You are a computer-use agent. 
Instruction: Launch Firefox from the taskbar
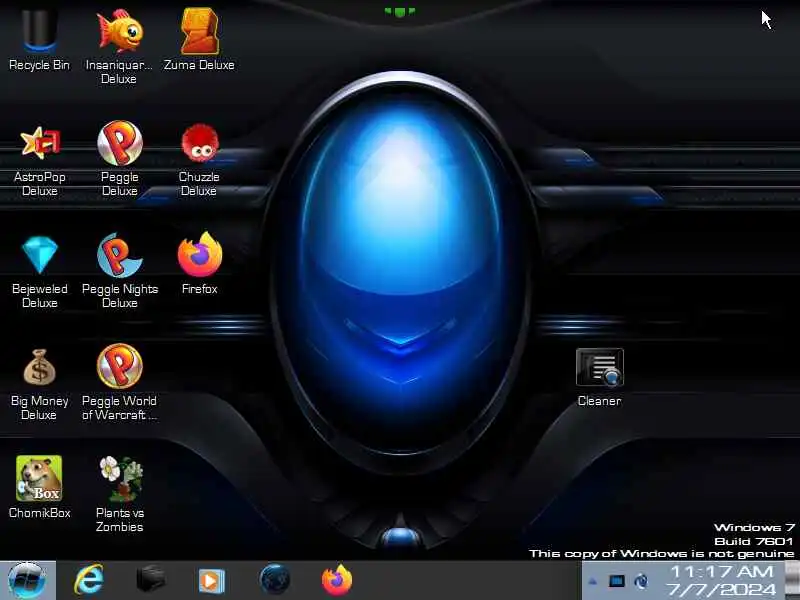click(x=337, y=580)
